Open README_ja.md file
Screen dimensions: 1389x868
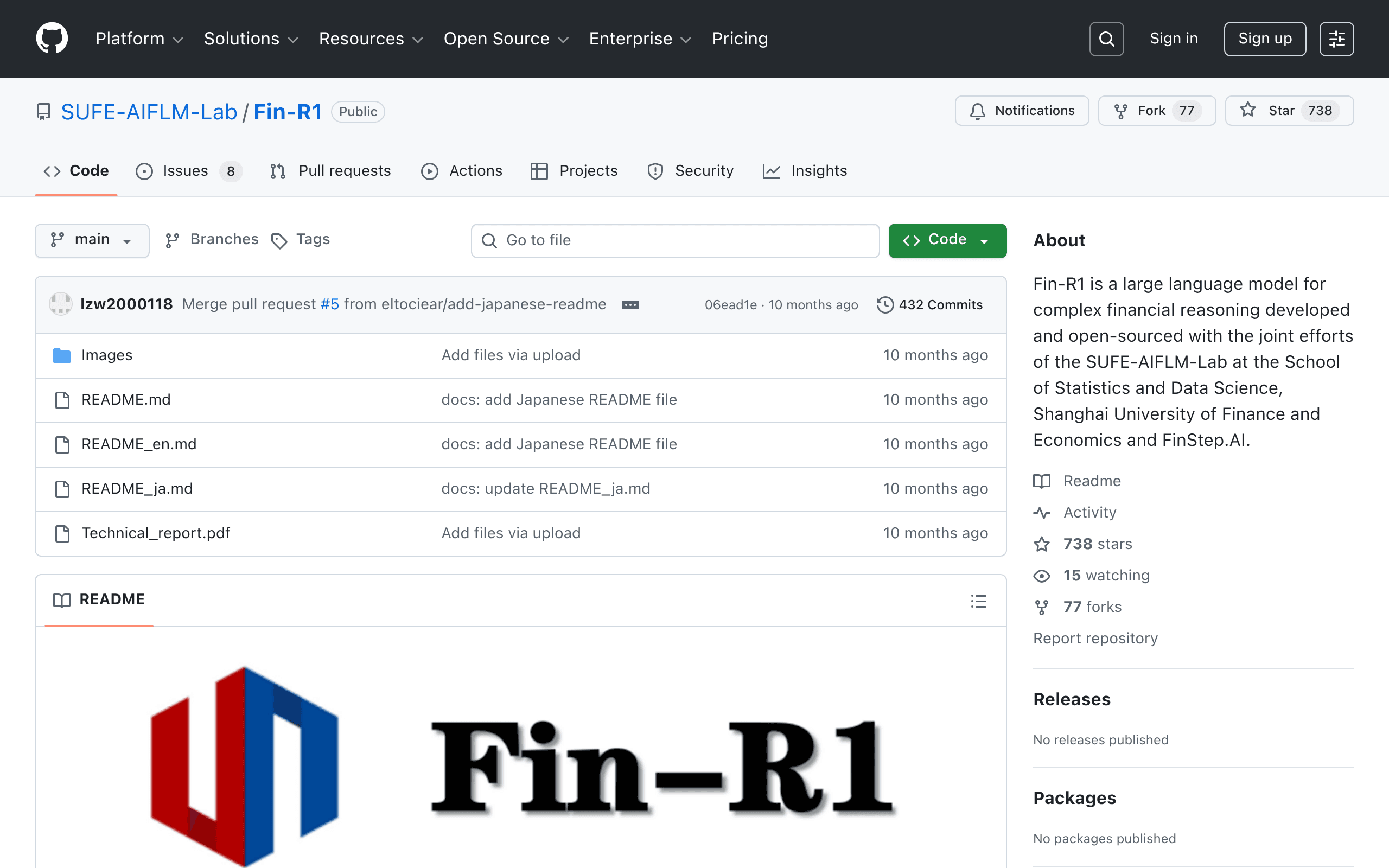137,489
